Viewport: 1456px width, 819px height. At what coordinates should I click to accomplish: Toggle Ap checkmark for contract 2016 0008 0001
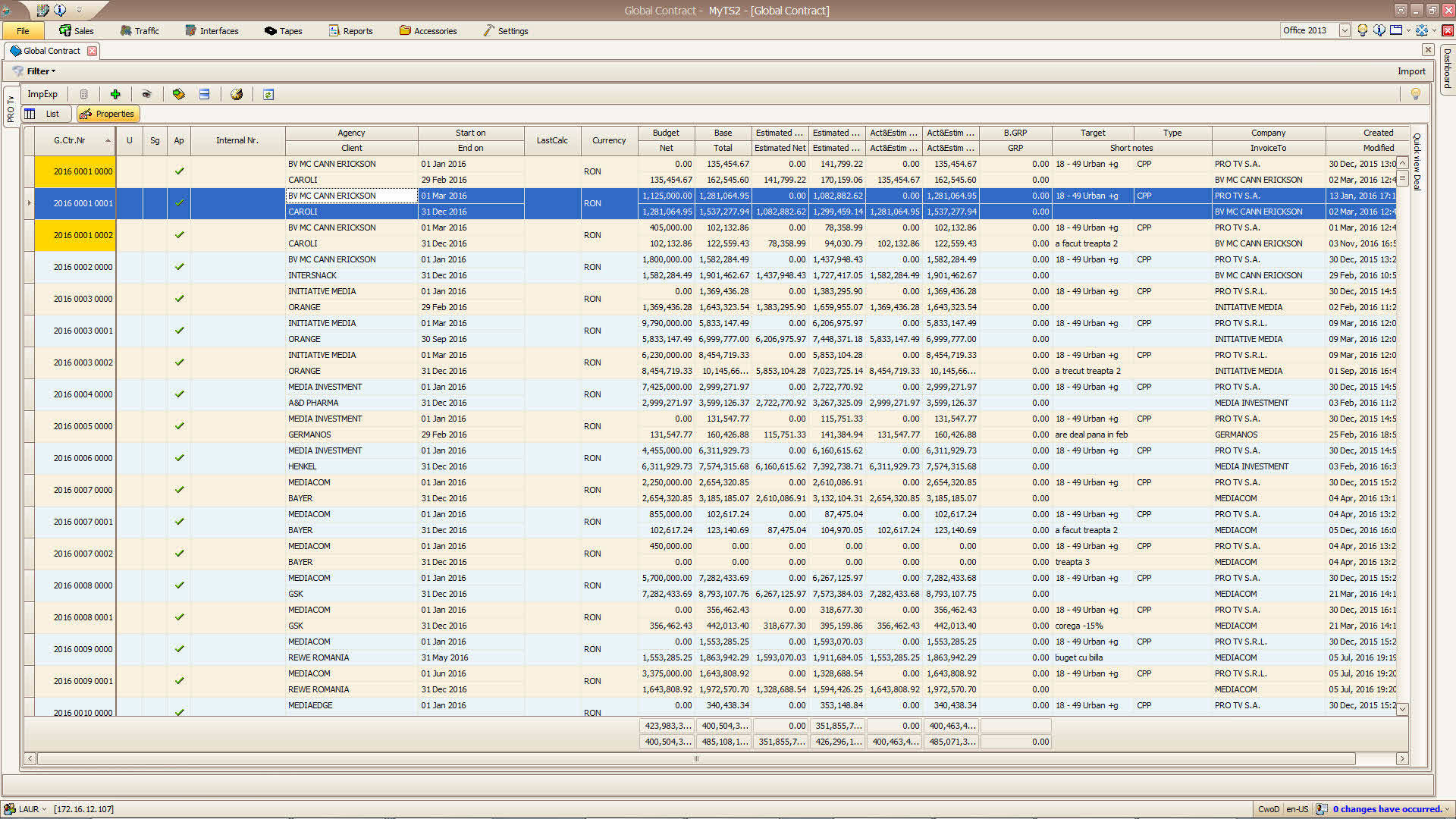click(x=179, y=617)
